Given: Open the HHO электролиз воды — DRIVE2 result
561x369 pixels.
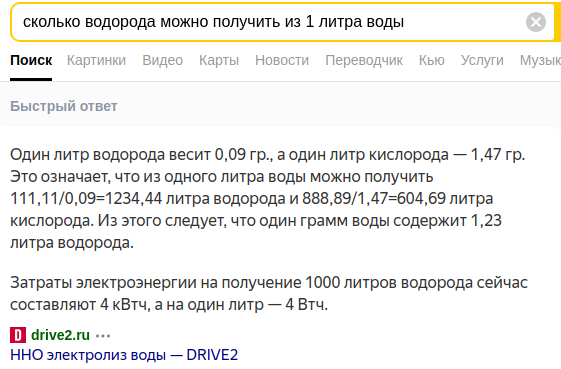Looking at the screenshot, I should tap(124, 355).
